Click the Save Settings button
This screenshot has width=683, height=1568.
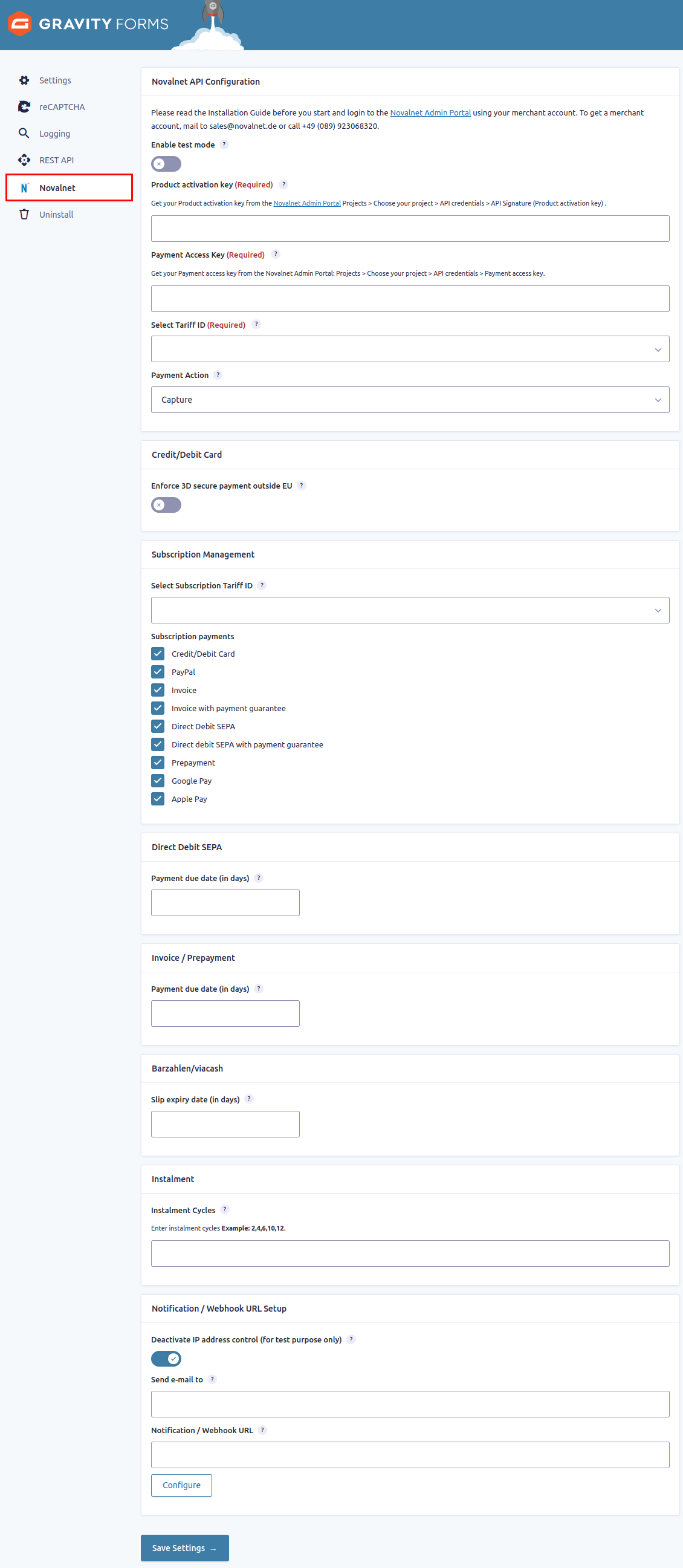184,1548
